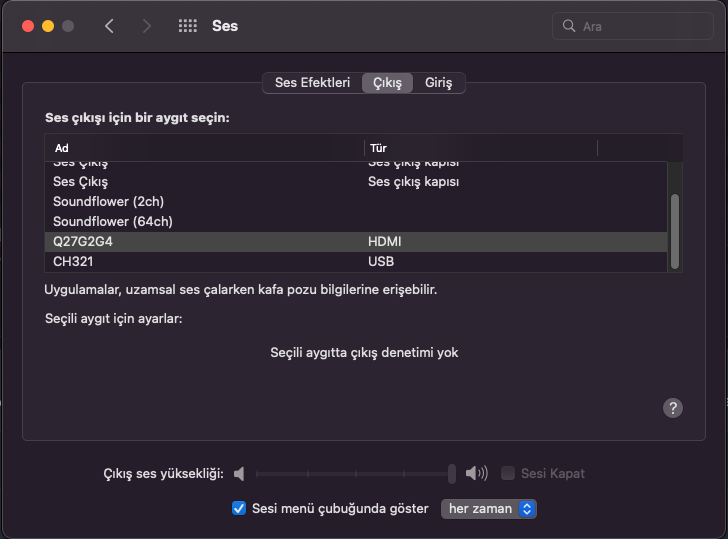Adjust the Çıkış ses yüksekliği slider
The width and height of the screenshot is (728, 539).
pos(356,474)
